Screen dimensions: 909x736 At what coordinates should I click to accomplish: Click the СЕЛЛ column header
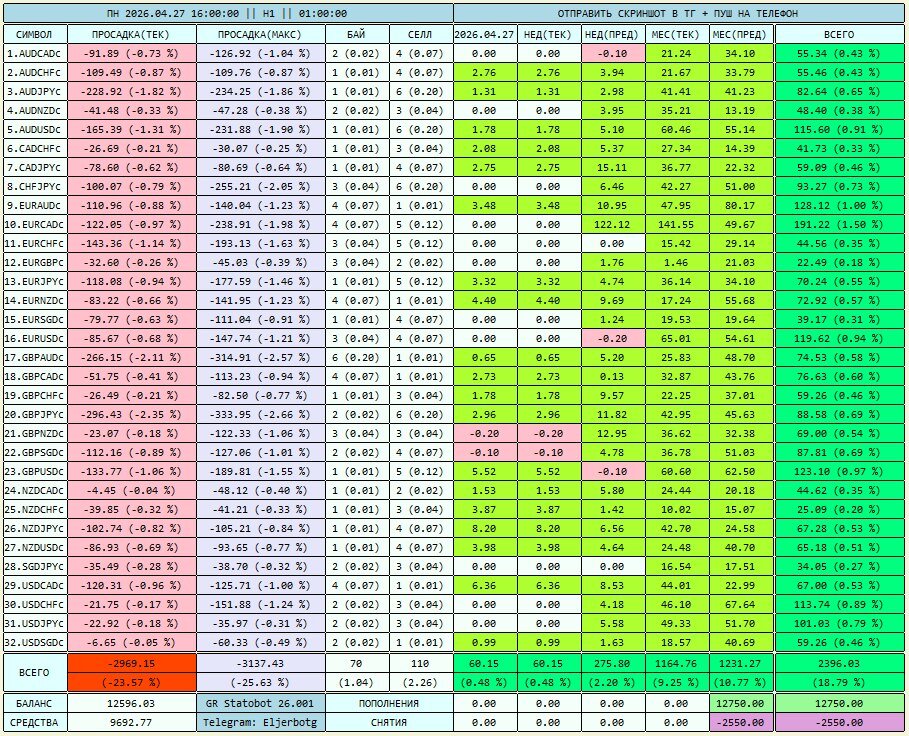pos(421,34)
